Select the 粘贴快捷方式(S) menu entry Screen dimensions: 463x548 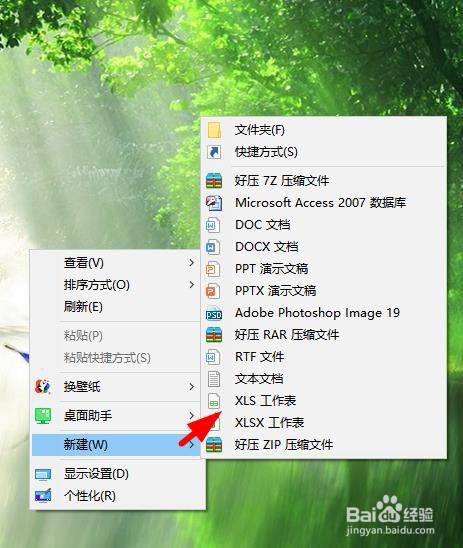116,358
